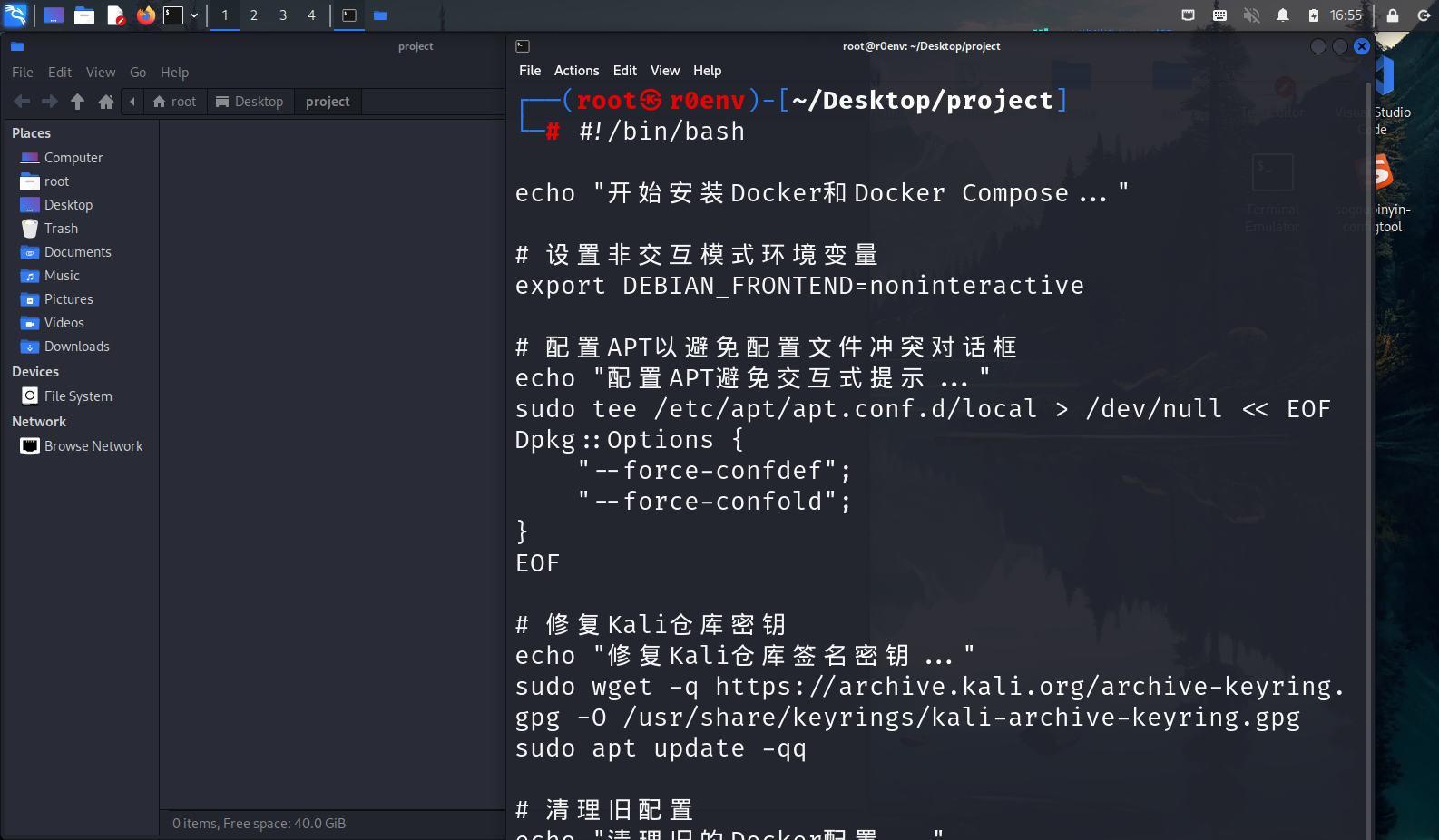The height and width of the screenshot is (840, 1439).
Task: Expand the terminal launcher dropdown arrow
Action: pos(194,15)
